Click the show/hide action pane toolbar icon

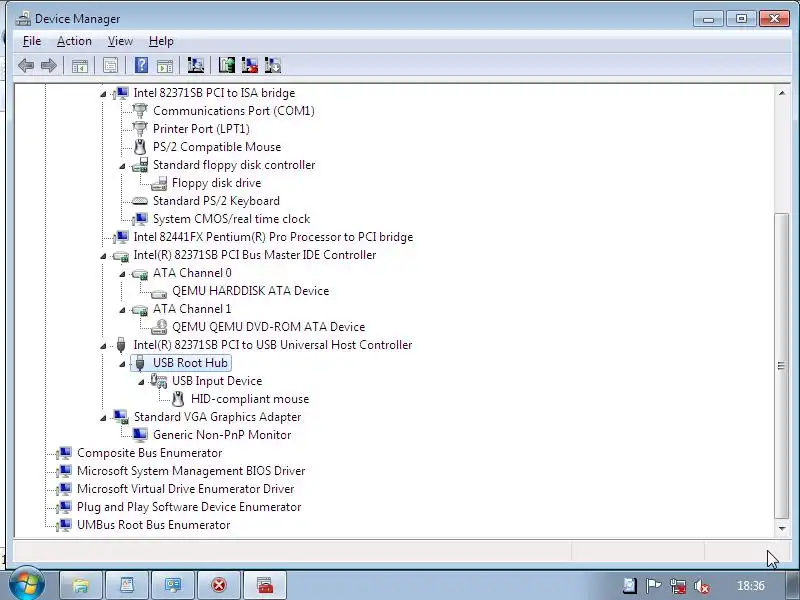165,65
